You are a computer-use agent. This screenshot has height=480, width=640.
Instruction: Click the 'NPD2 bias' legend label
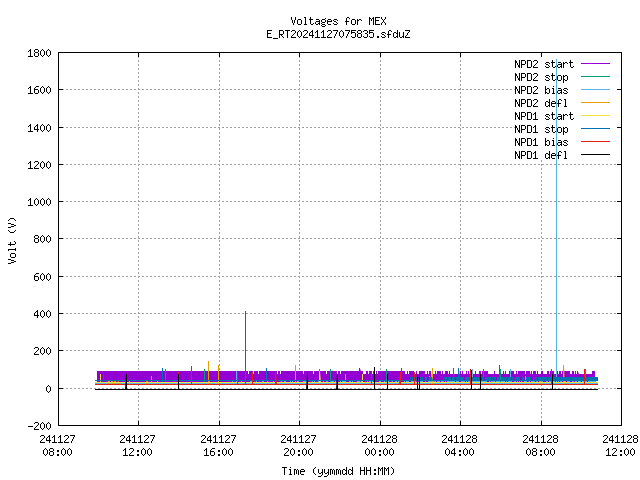click(541, 90)
